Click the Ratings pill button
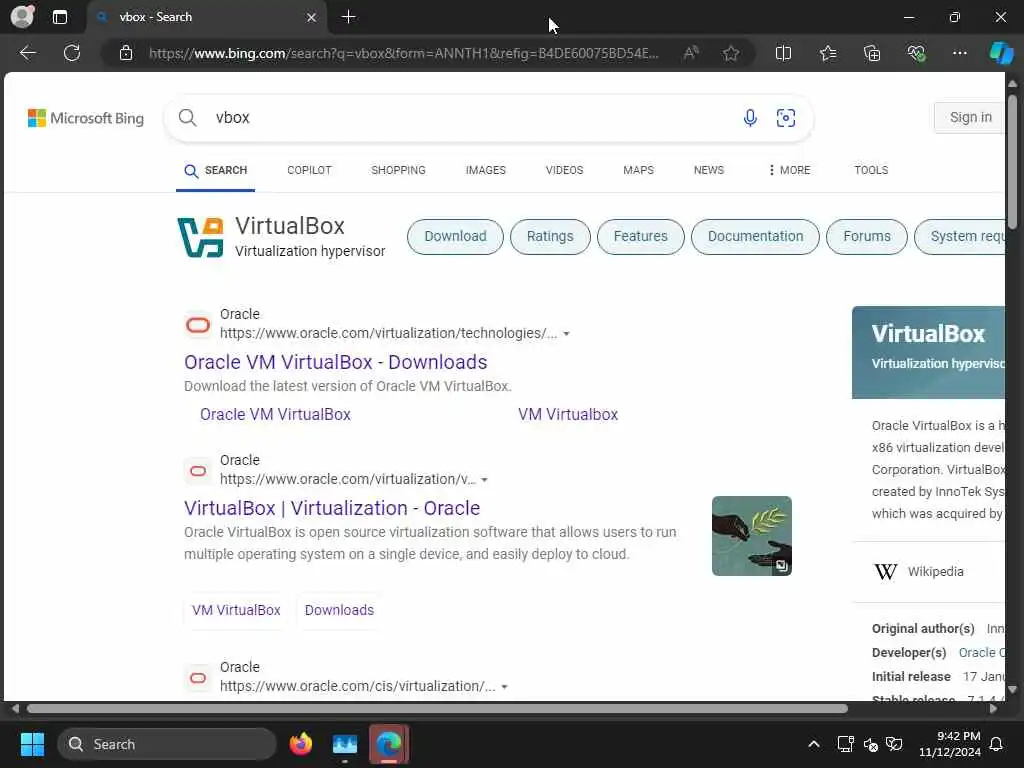 click(x=550, y=236)
